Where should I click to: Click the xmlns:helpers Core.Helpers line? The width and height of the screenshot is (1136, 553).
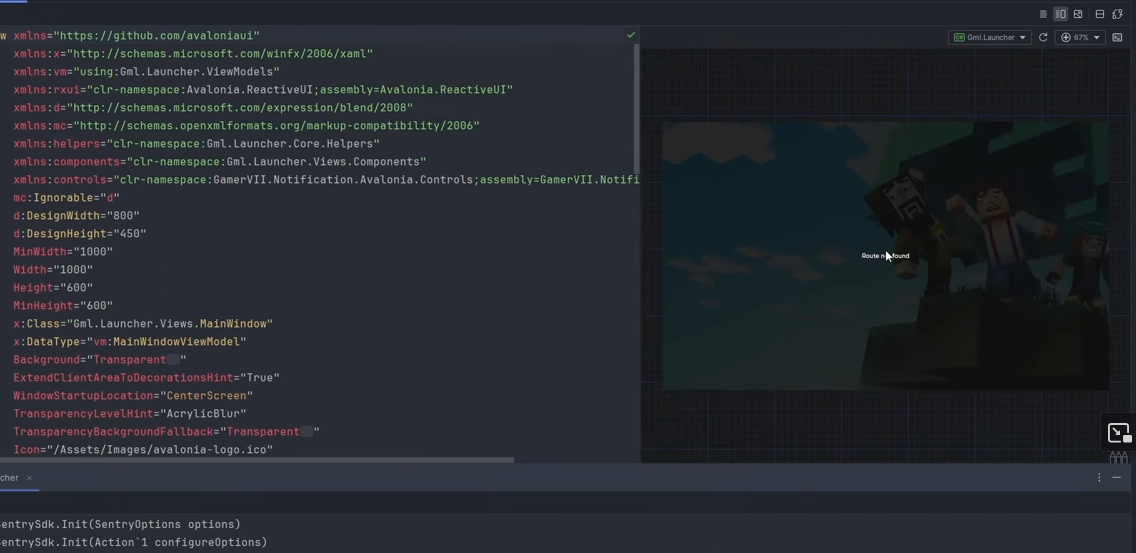point(196,144)
